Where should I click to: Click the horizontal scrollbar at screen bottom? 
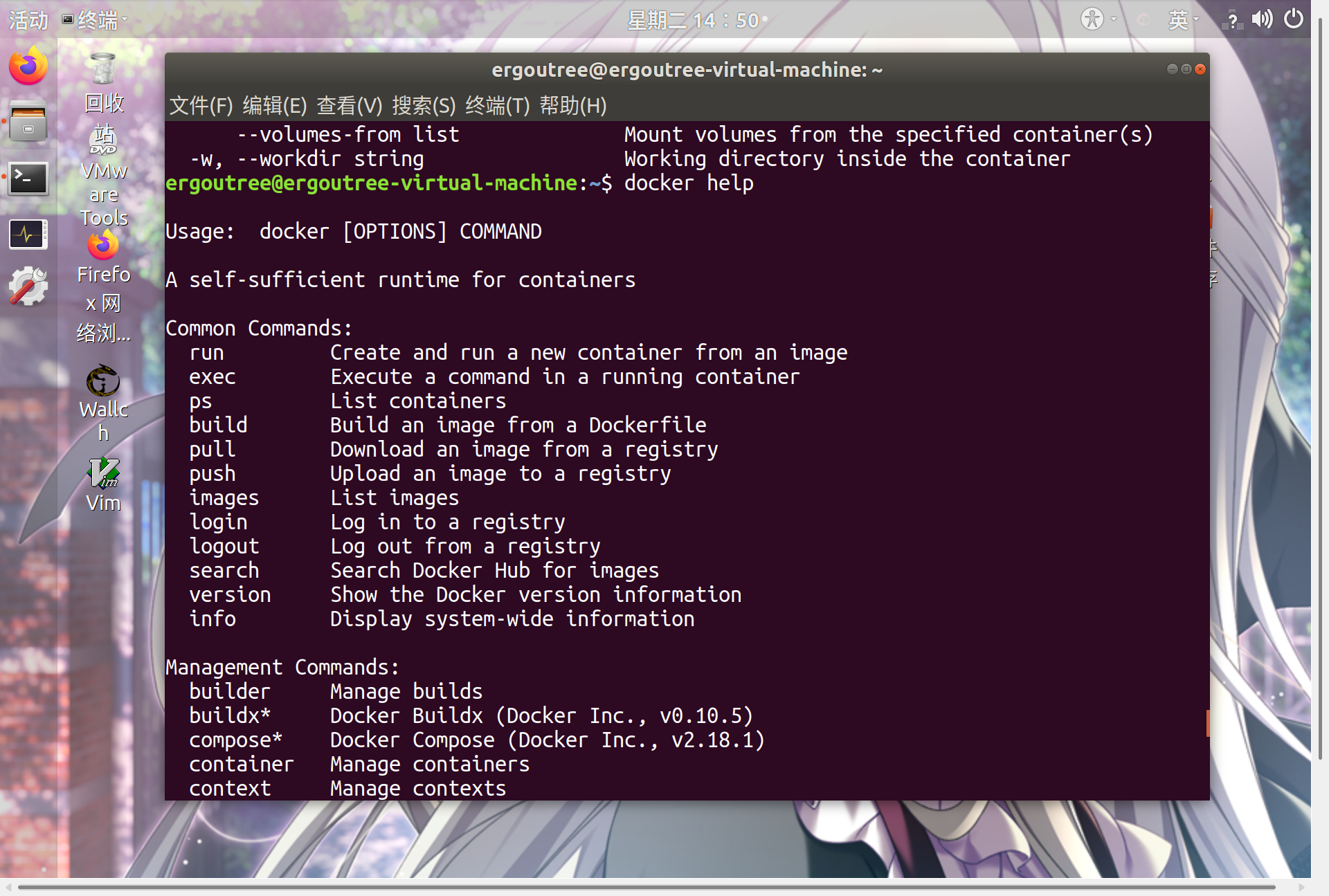(x=647, y=887)
